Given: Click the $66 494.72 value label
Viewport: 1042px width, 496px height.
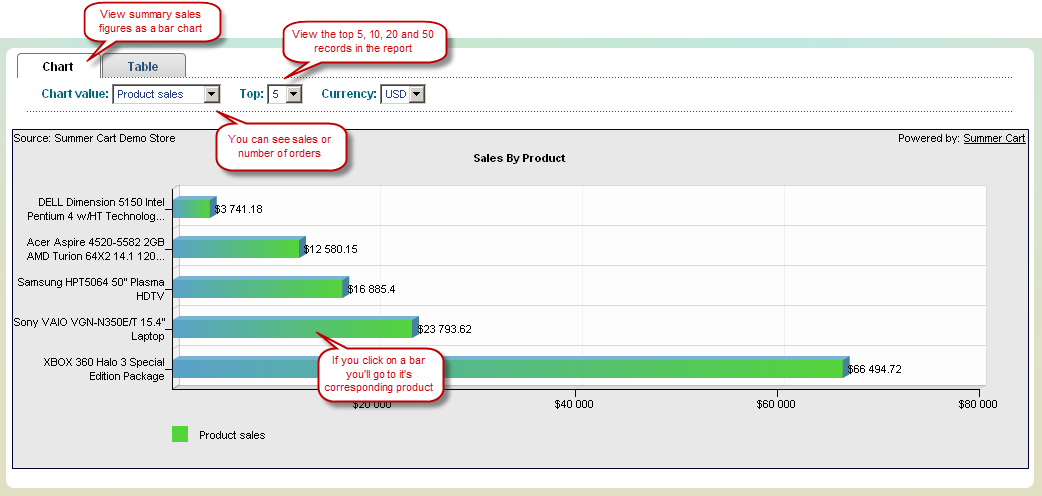Looking at the screenshot, I should 874,369.
